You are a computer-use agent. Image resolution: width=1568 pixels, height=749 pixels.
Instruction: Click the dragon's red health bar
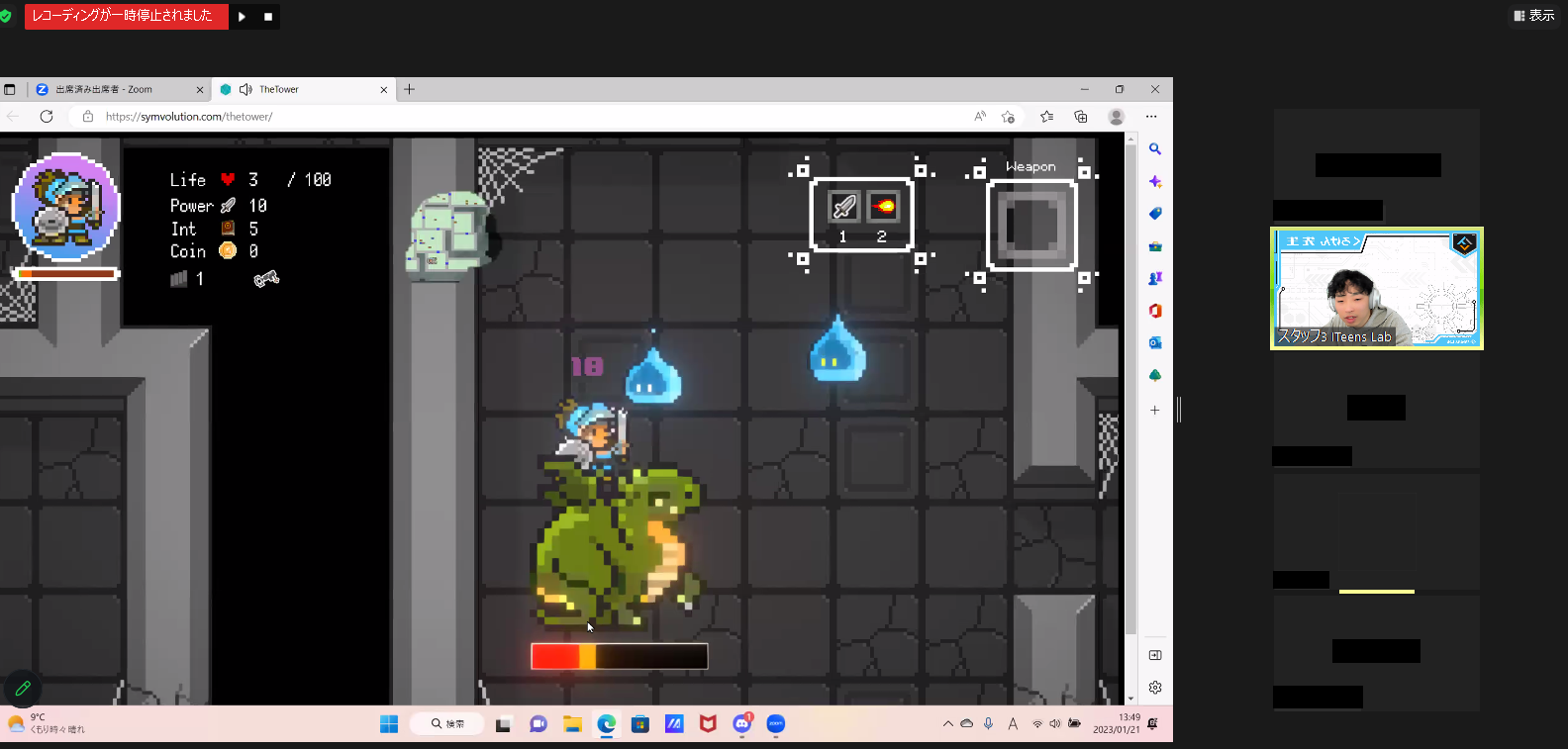[x=620, y=656]
